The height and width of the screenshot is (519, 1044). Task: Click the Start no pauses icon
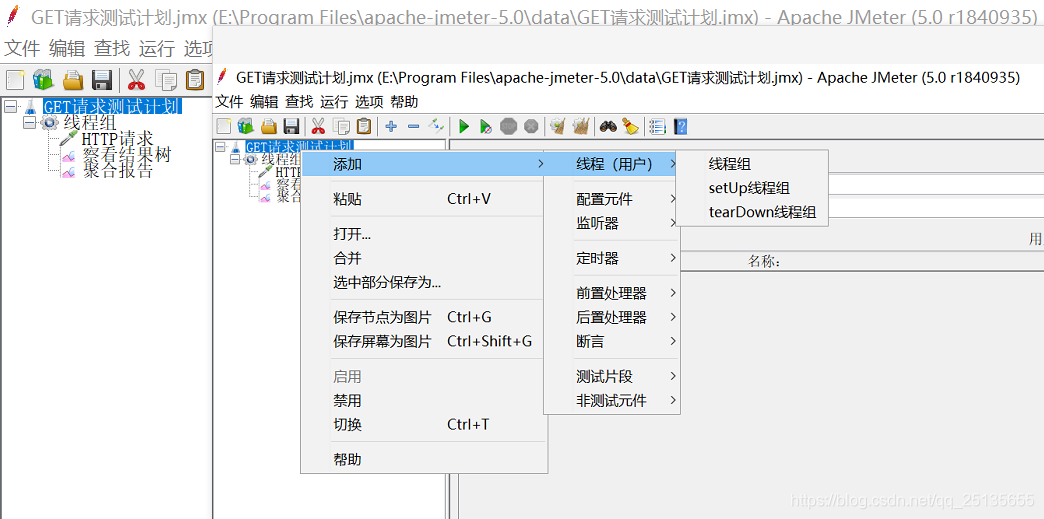[x=486, y=126]
